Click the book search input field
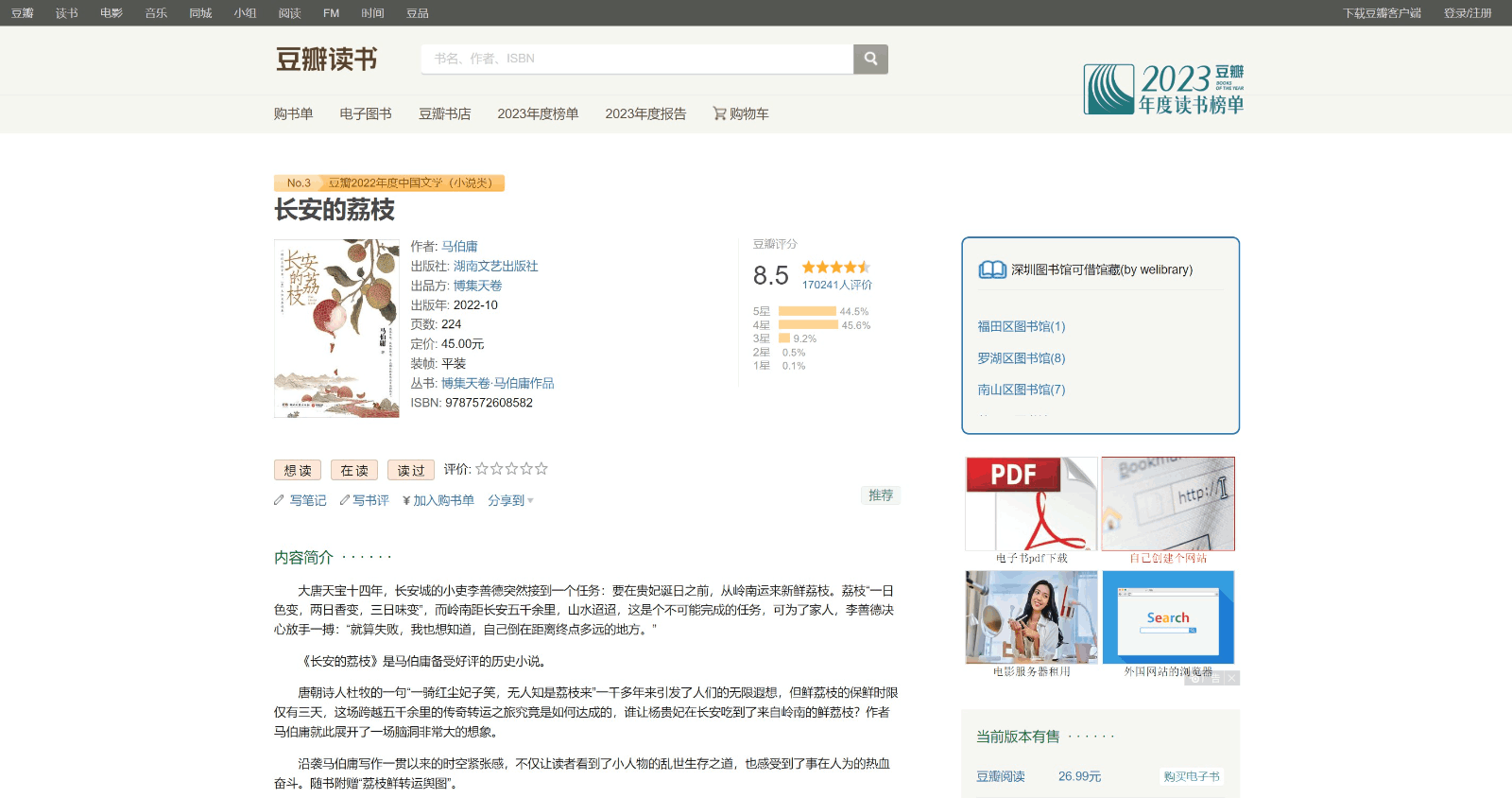Image resolution: width=1512 pixels, height=798 pixels. click(637, 59)
